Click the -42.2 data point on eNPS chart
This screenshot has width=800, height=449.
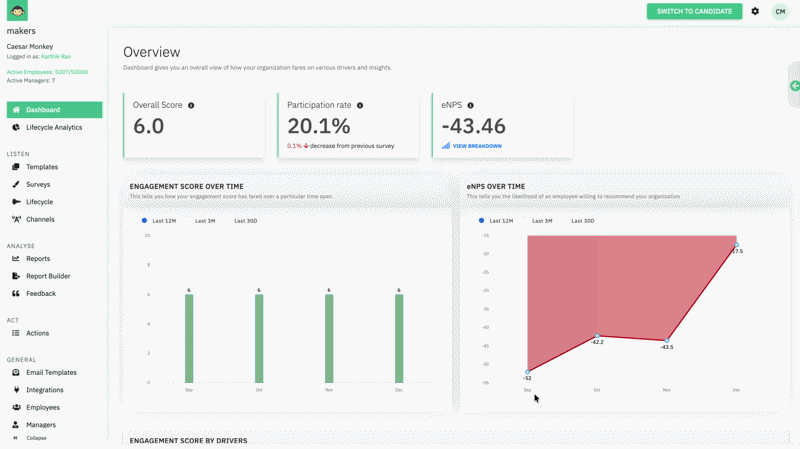(597, 337)
